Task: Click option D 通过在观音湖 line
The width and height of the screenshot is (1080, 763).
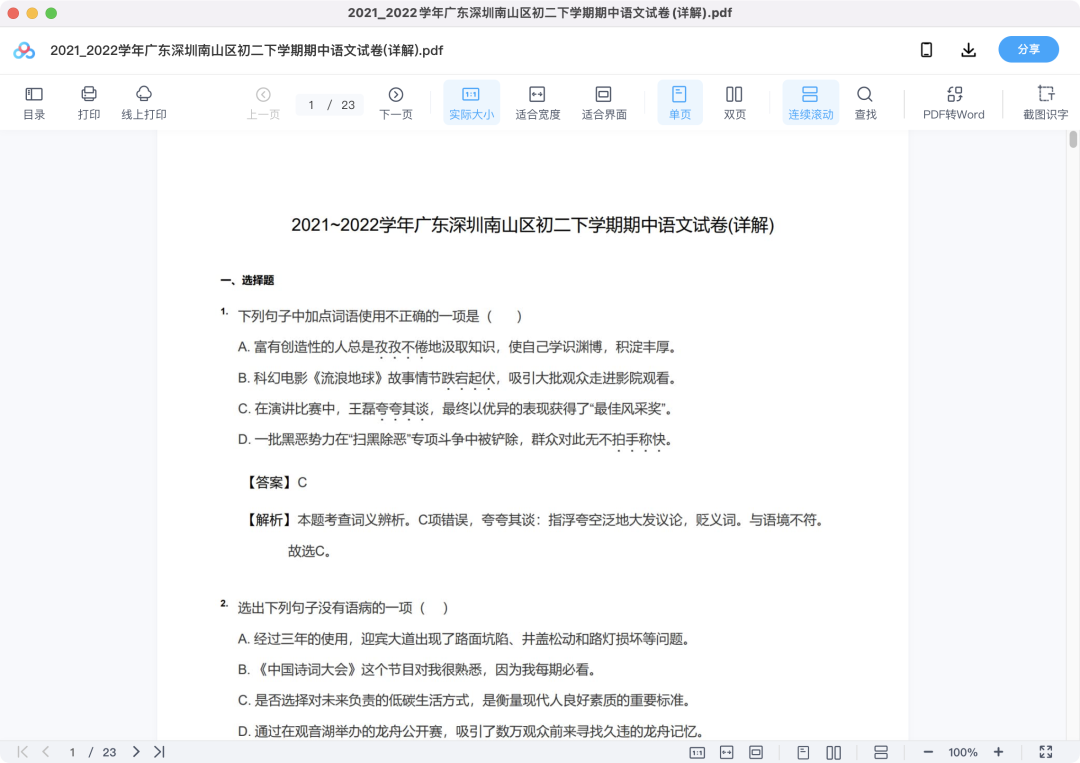Action: coord(470,731)
